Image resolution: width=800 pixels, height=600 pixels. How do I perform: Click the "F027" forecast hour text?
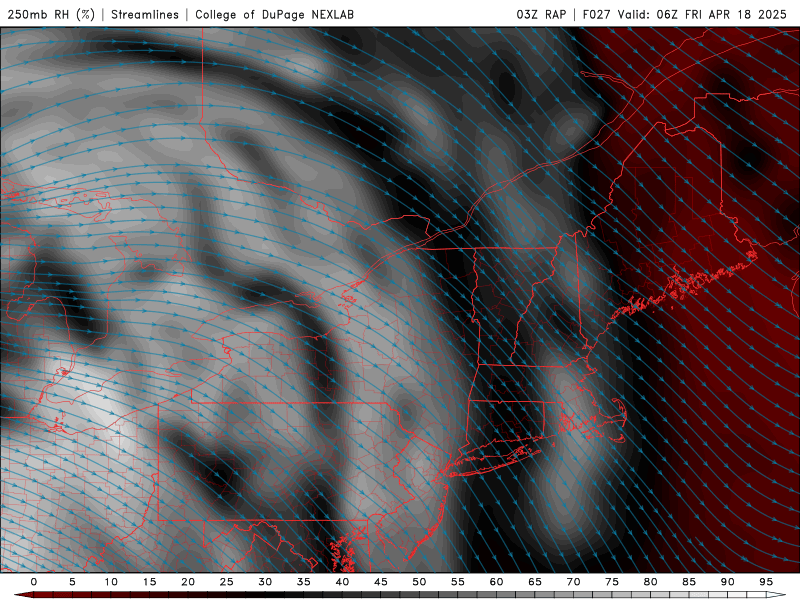(596, 14)
